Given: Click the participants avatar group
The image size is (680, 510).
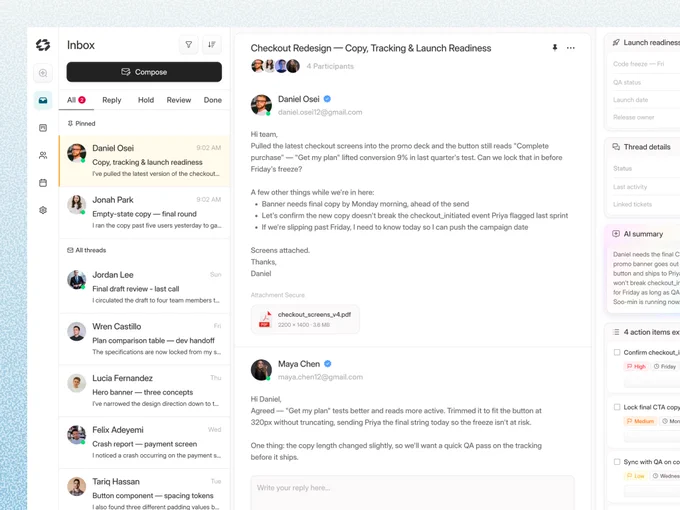Looking at the screenshot, I should 275,66.
